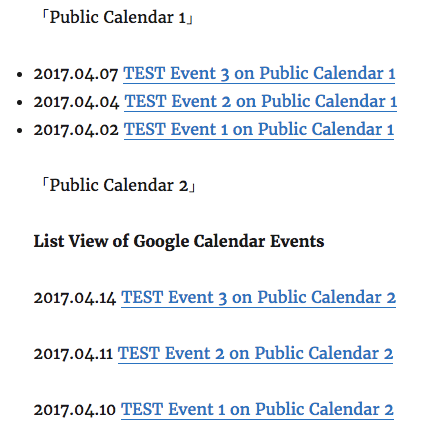This screenshot has width=428, height=432.
Task: Click the 「Public Calendar 2」 label
Action: [118, 186]
